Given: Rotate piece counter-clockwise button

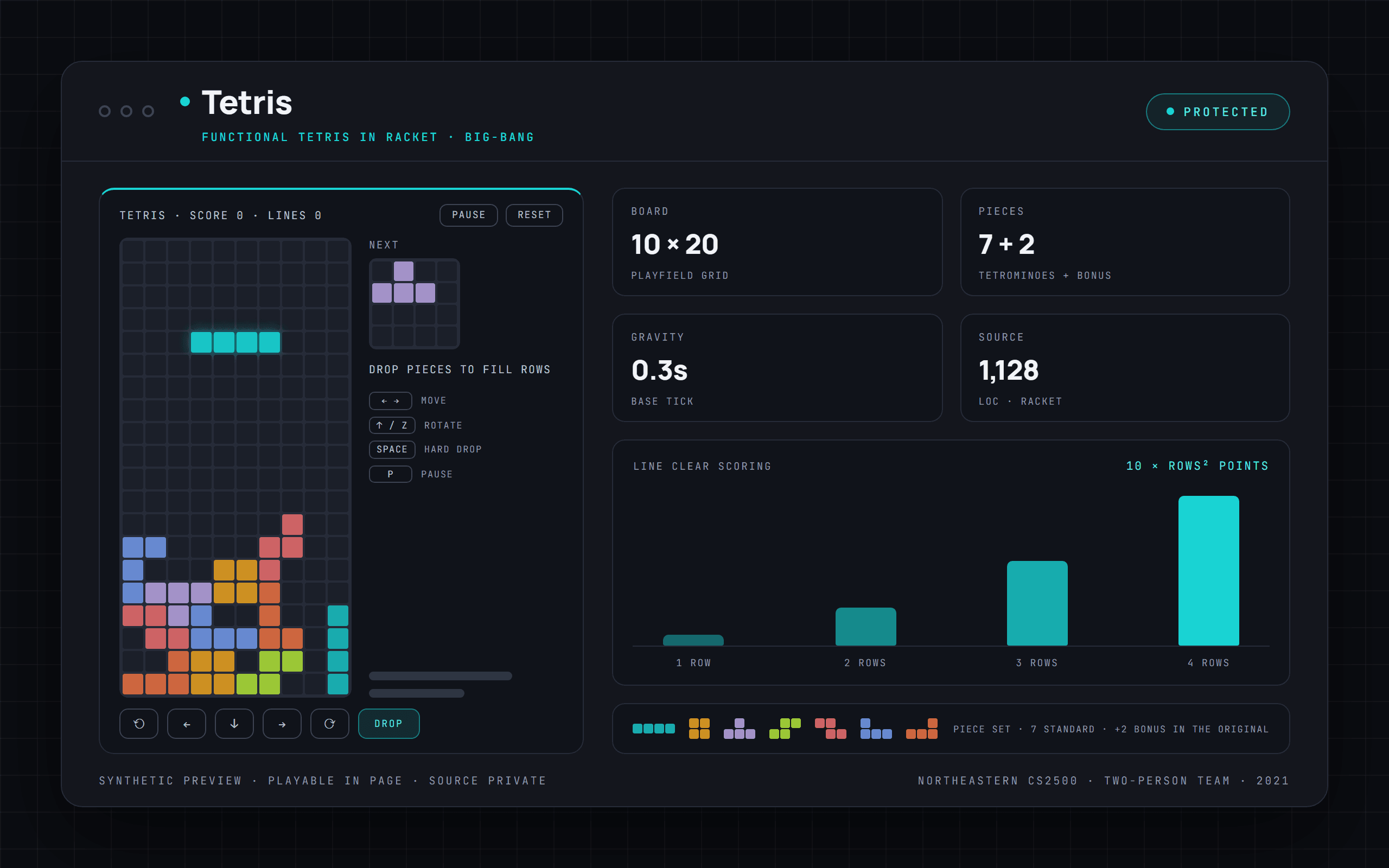Looking at the screenshot, I should [x=139, y=723].
